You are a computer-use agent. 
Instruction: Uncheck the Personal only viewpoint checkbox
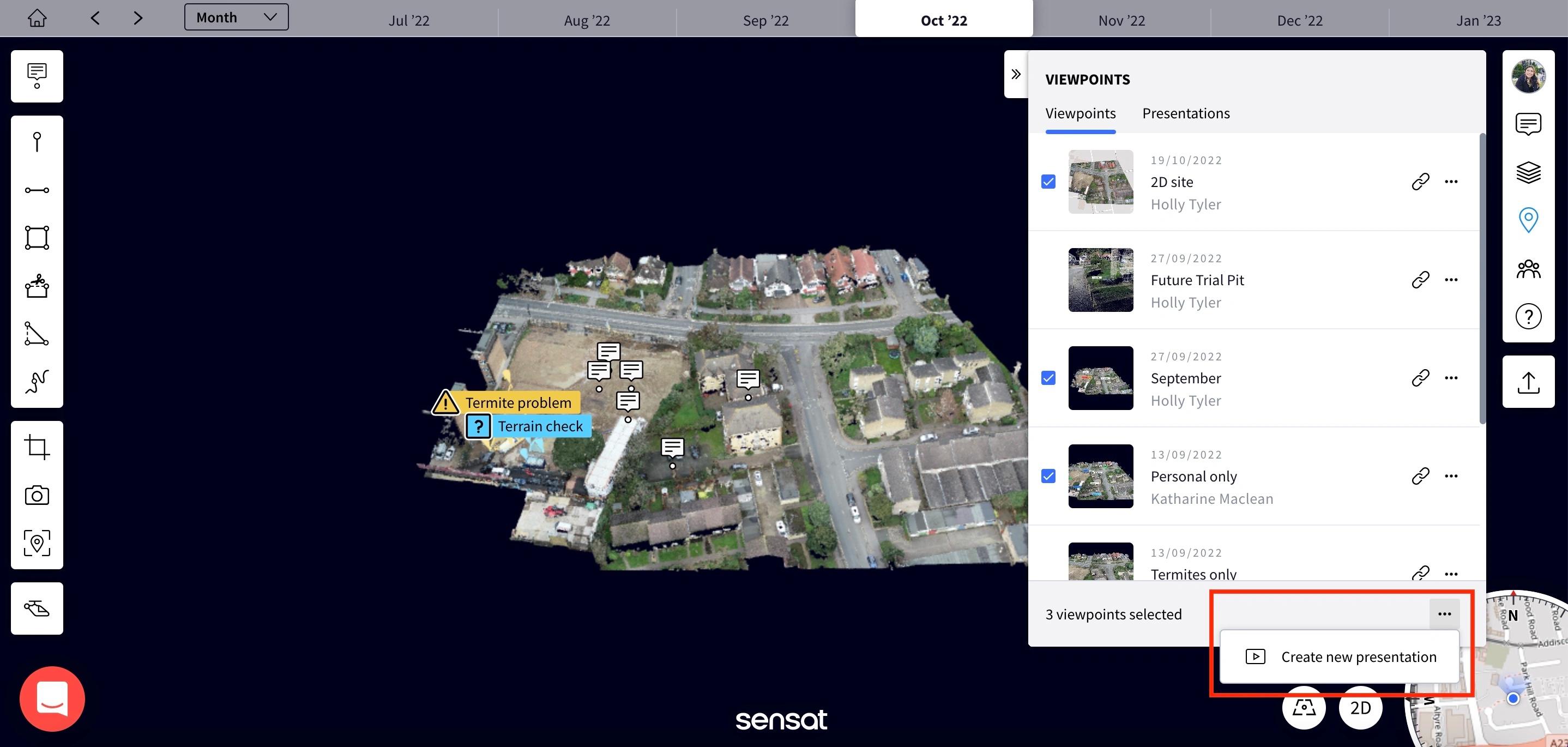click(x=1048, y=476)
